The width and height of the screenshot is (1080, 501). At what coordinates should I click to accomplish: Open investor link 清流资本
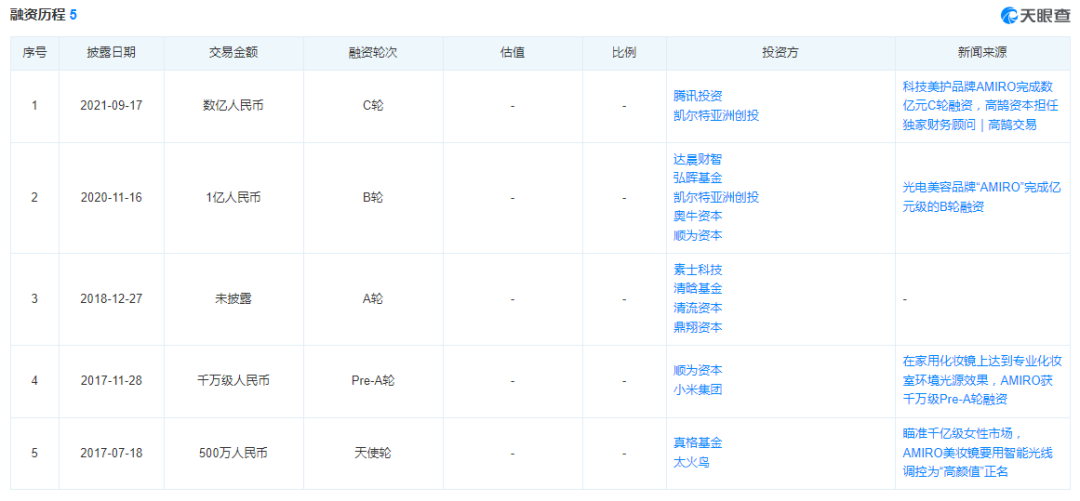coord(697,308)
